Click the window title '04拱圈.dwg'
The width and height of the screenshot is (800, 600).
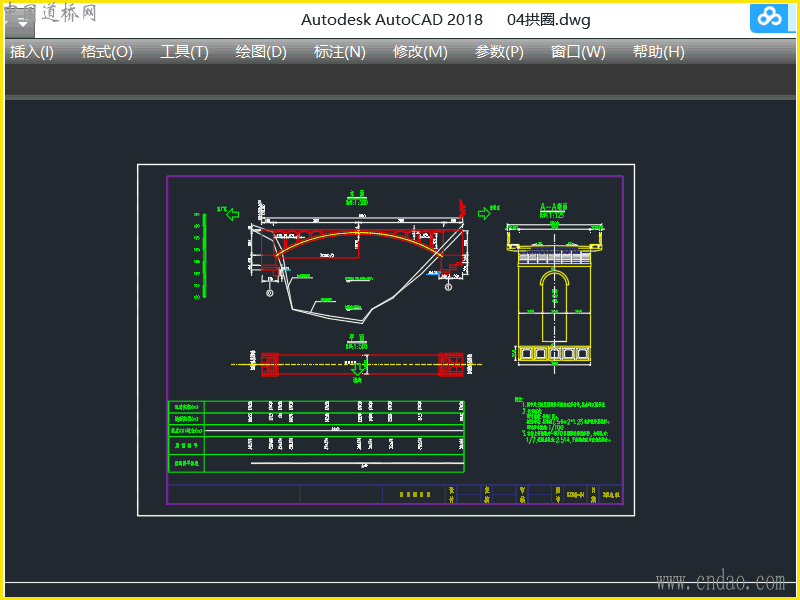click(x=548, y=20)
